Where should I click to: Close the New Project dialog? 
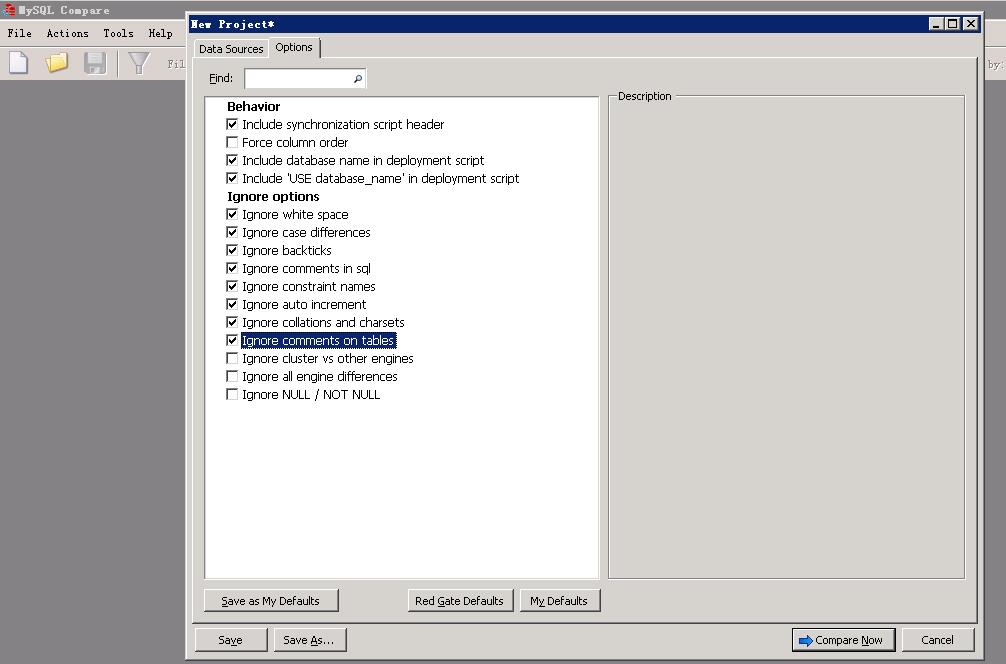971,24
